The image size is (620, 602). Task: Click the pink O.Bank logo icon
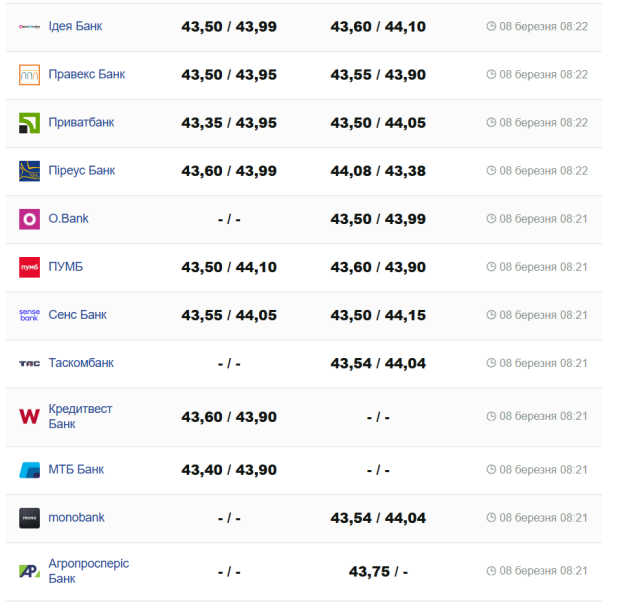pyautogui.click(x=29, y=219)
